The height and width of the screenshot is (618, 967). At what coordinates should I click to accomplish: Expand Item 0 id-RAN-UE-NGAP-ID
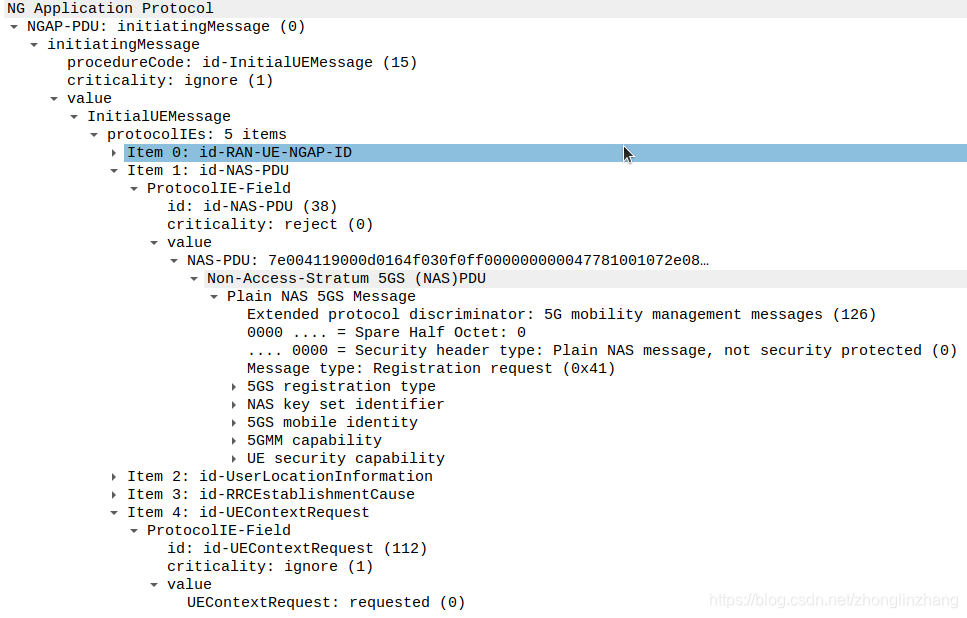pyautogui.click(x=113, y=152)
